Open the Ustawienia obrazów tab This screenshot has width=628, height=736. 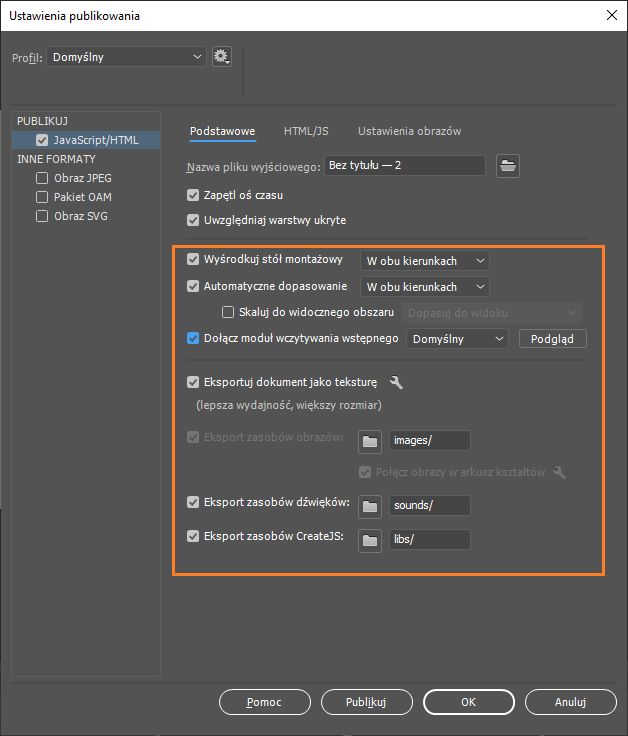coord(409,131)
